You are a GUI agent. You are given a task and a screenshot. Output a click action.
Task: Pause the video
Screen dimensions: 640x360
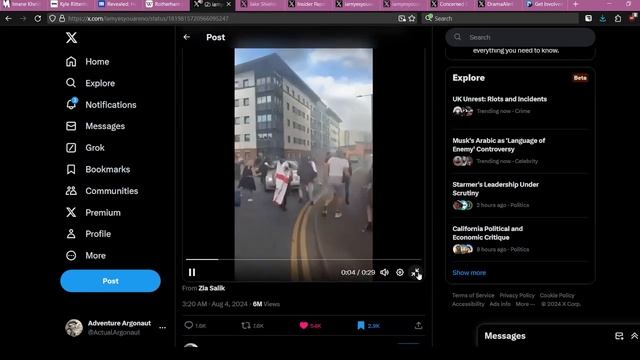pos(192,272)
